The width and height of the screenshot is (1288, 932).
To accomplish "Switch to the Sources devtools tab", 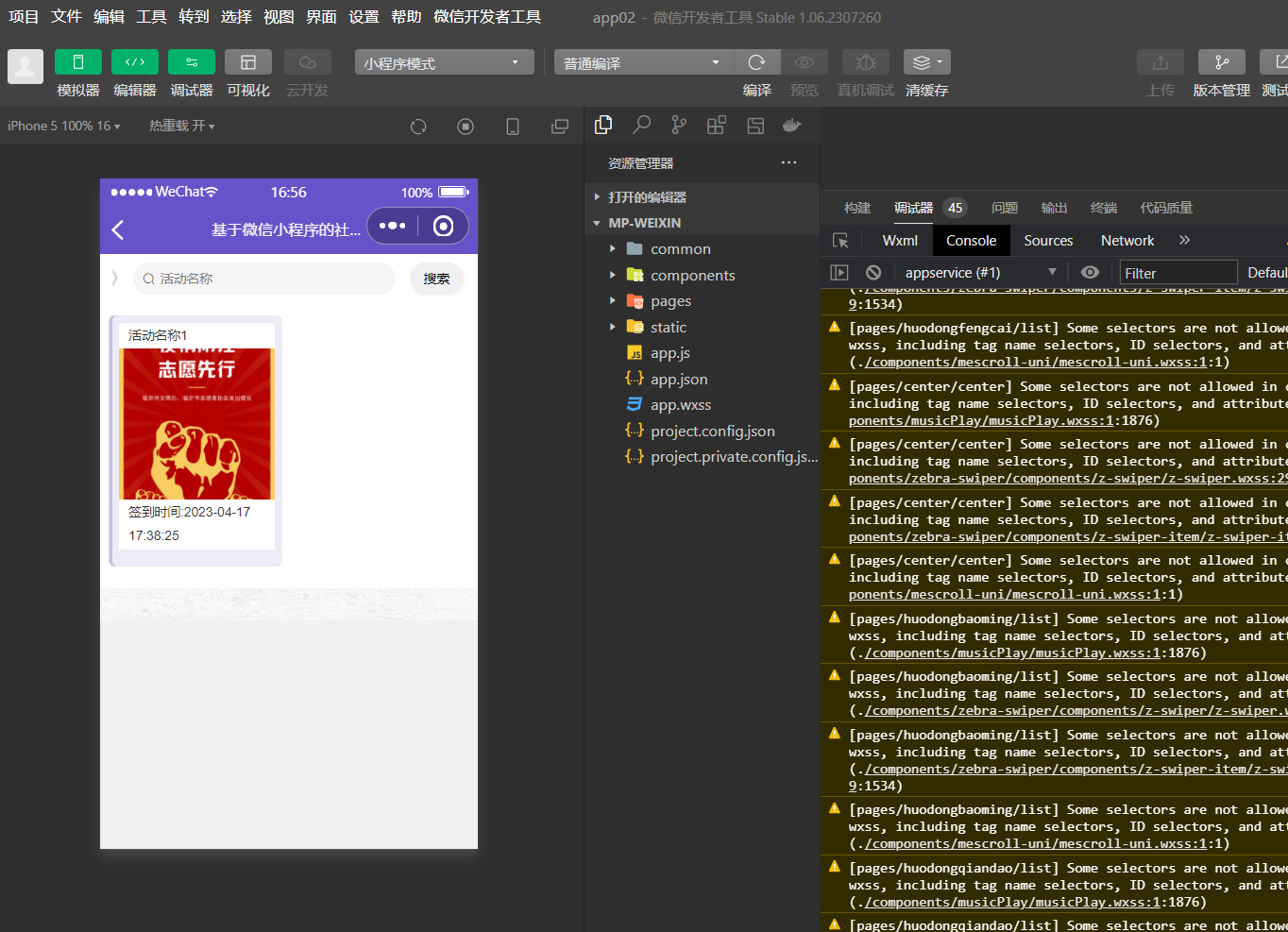I will pyautogui.click(x=1048, y=241).
